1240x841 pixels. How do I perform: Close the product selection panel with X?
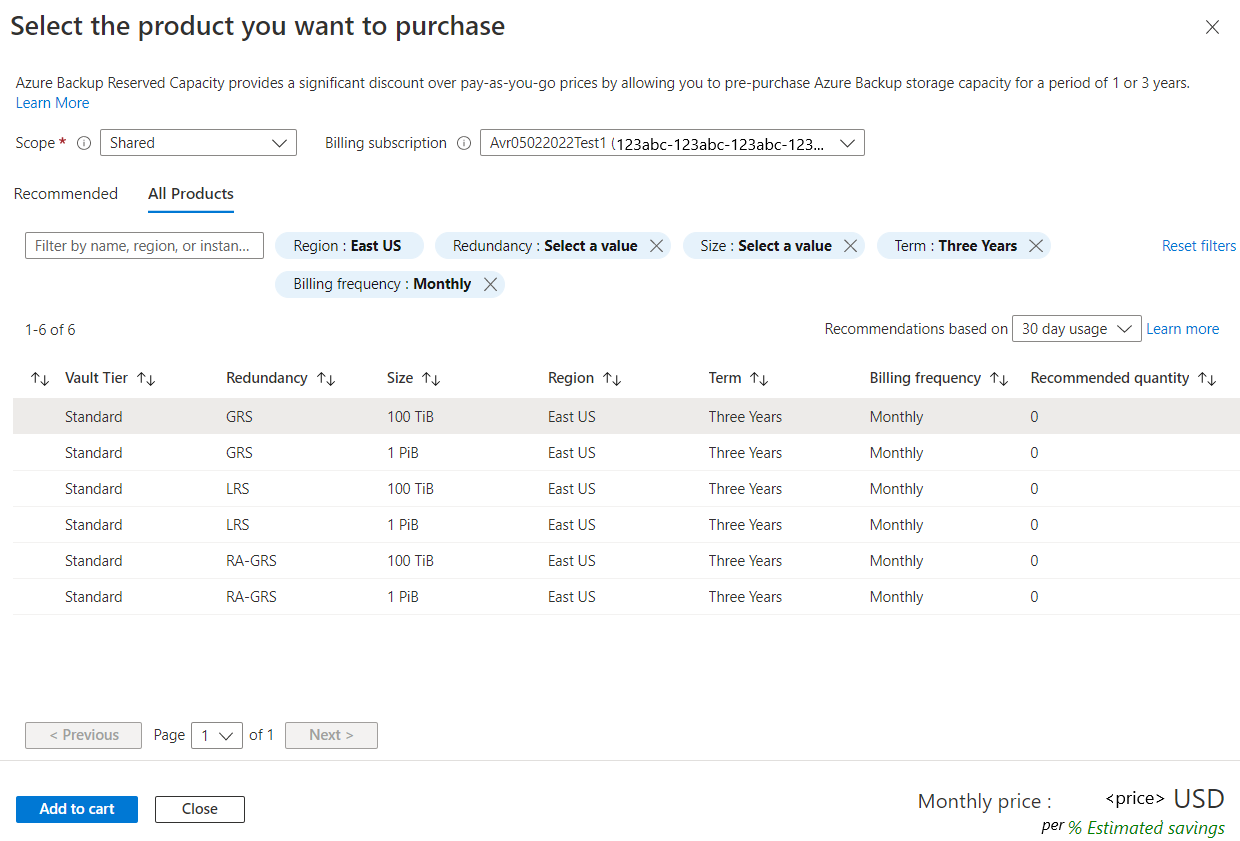[x=1212, y=28]
